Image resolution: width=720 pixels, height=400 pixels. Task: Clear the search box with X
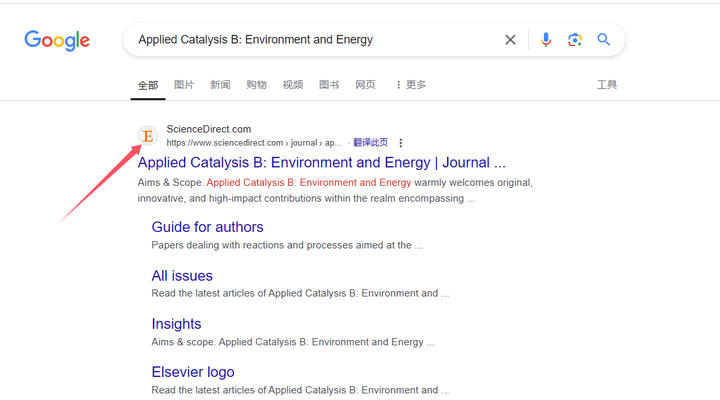(x=510, y=40)
